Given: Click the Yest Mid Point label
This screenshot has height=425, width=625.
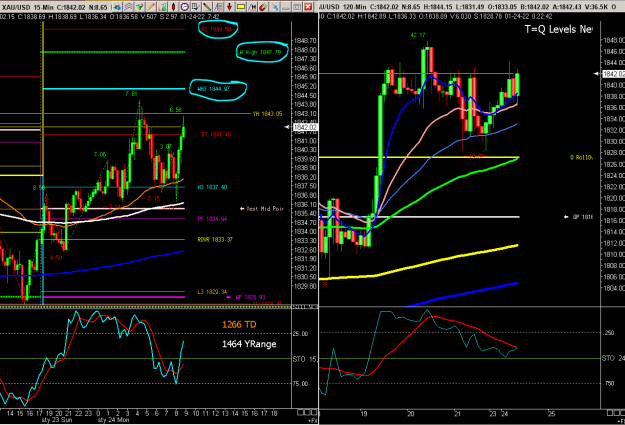Looking at the screenshot, I should 265,209.
